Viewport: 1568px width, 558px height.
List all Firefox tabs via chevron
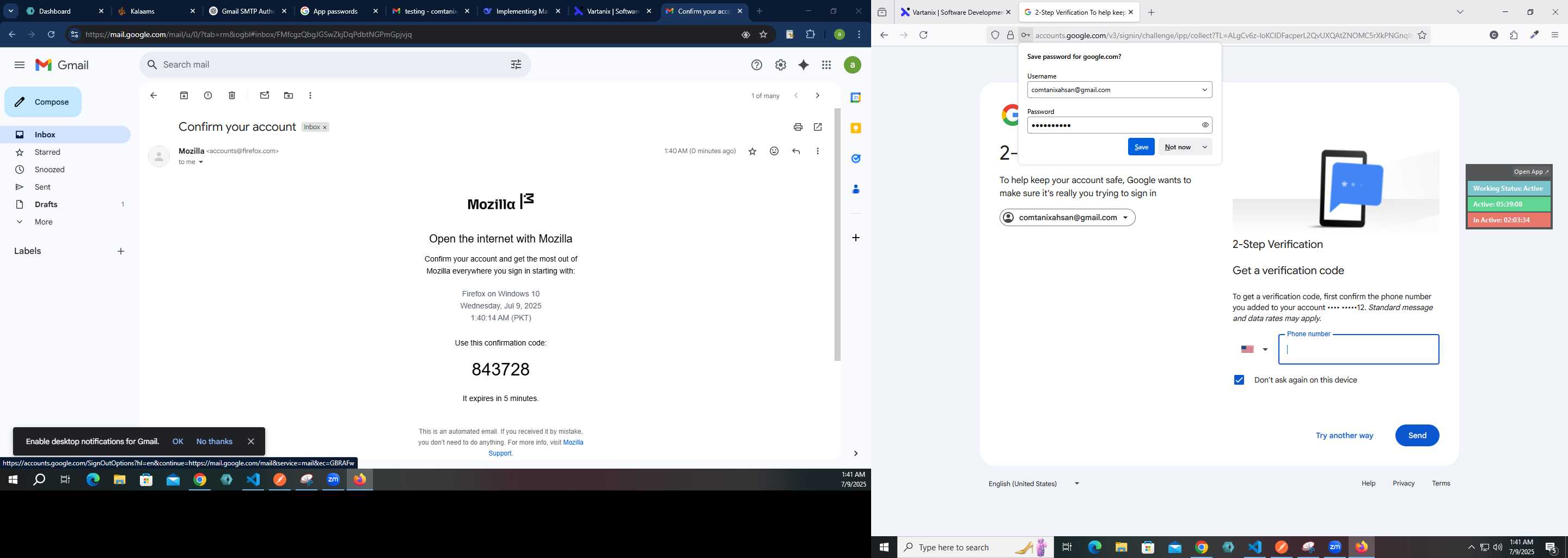pos(1460,12)
